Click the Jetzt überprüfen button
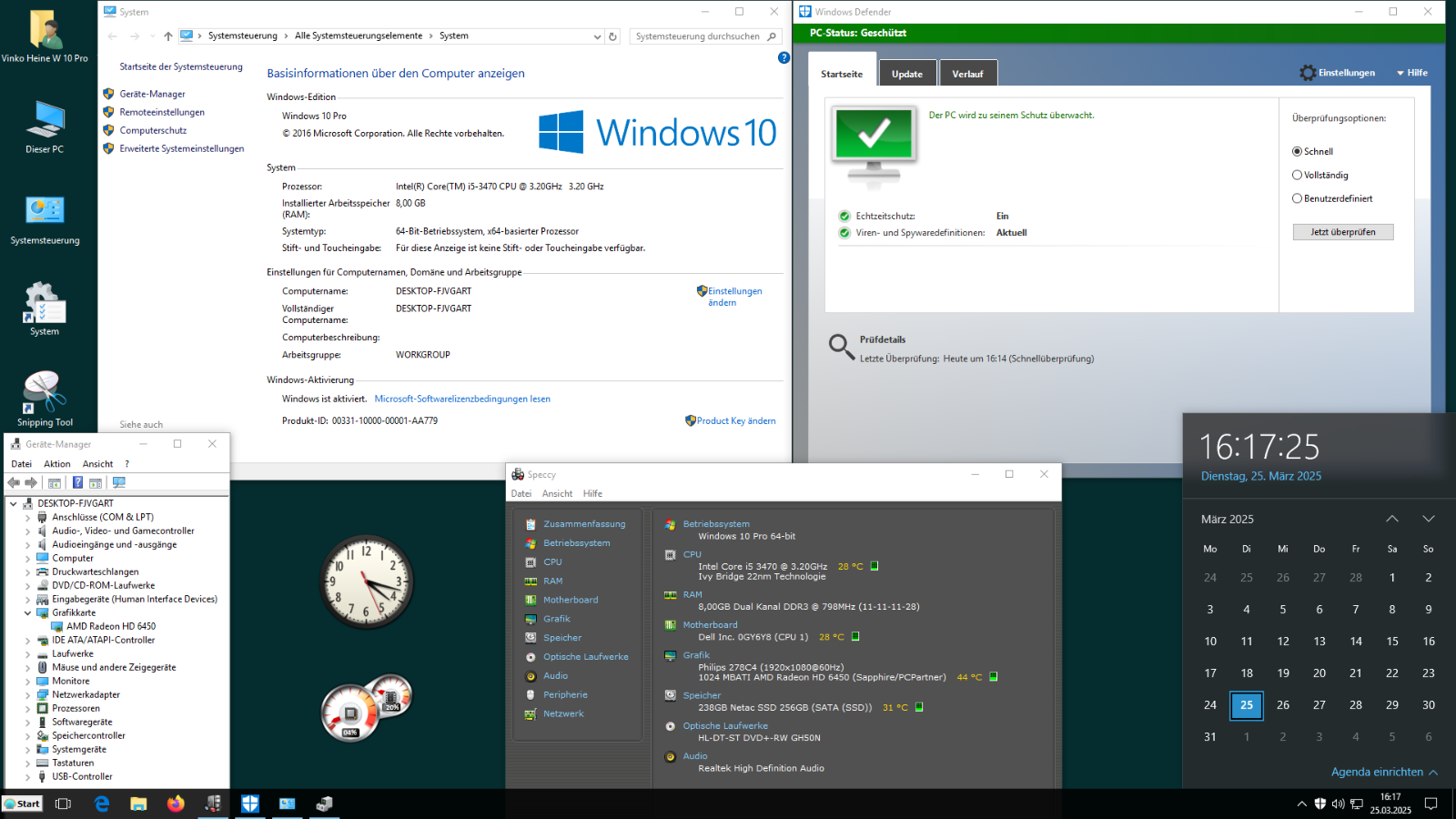Screen dimensions: 1456x819 1343,232
